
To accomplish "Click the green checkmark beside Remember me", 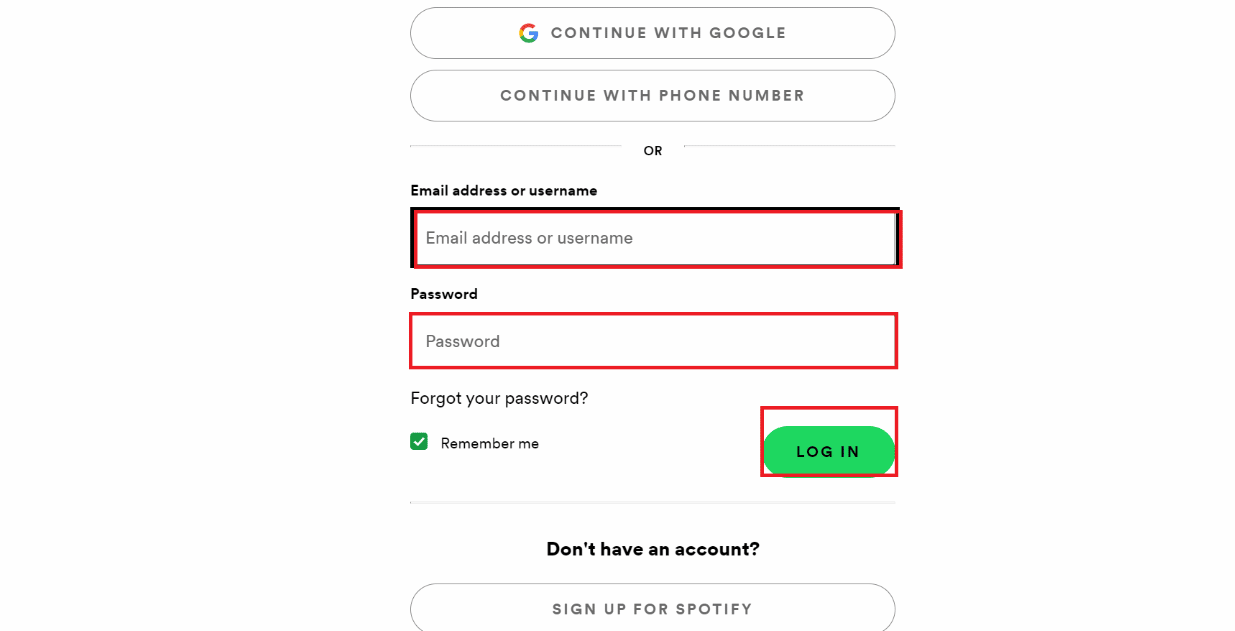I will 419,442.
